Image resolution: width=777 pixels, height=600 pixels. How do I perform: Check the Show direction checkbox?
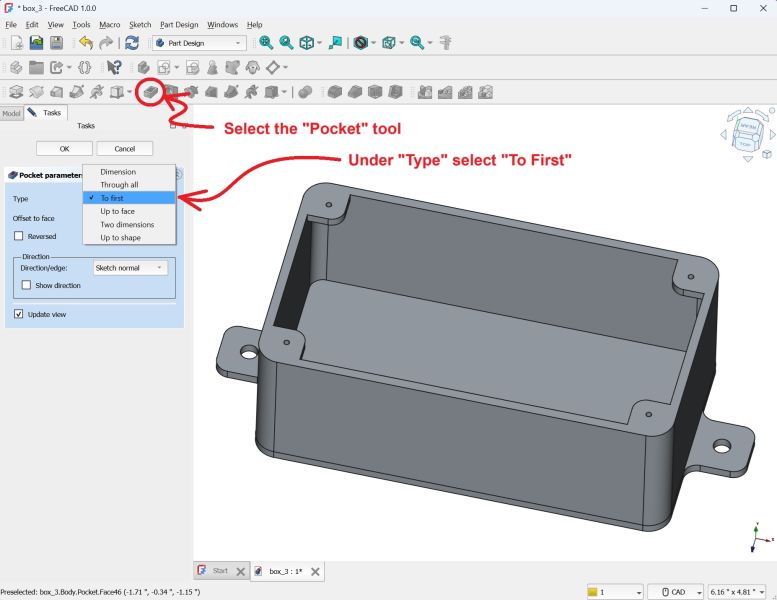pos(27,285)
